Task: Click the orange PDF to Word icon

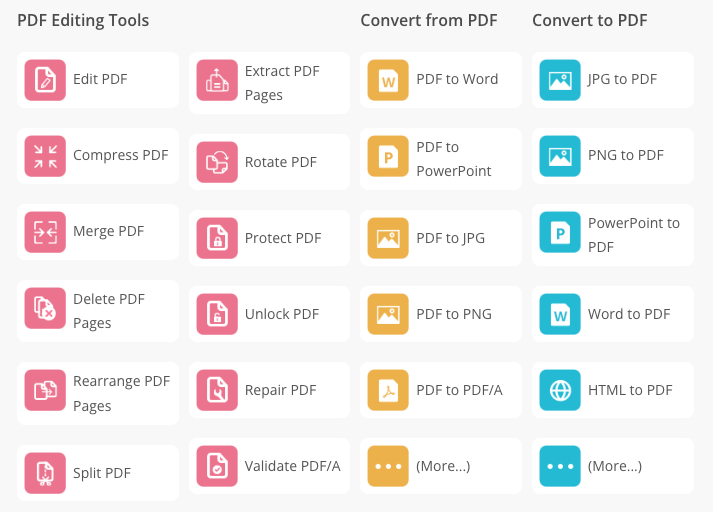Action: tap(388, 80)
